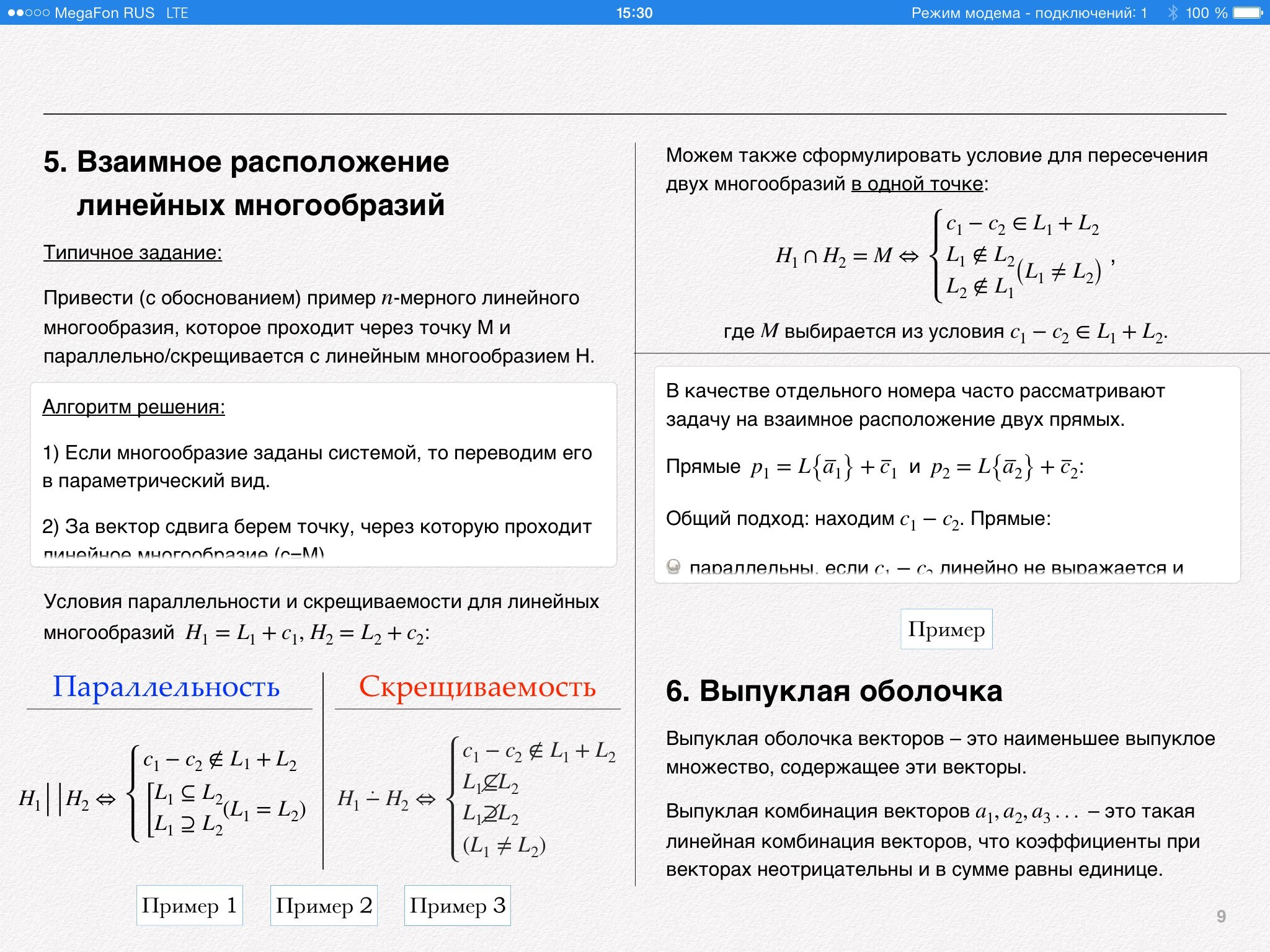Tap the red 'Скрещиваемость' heading
Viewport: 1270px width, 952px height.
coord(477,687)
